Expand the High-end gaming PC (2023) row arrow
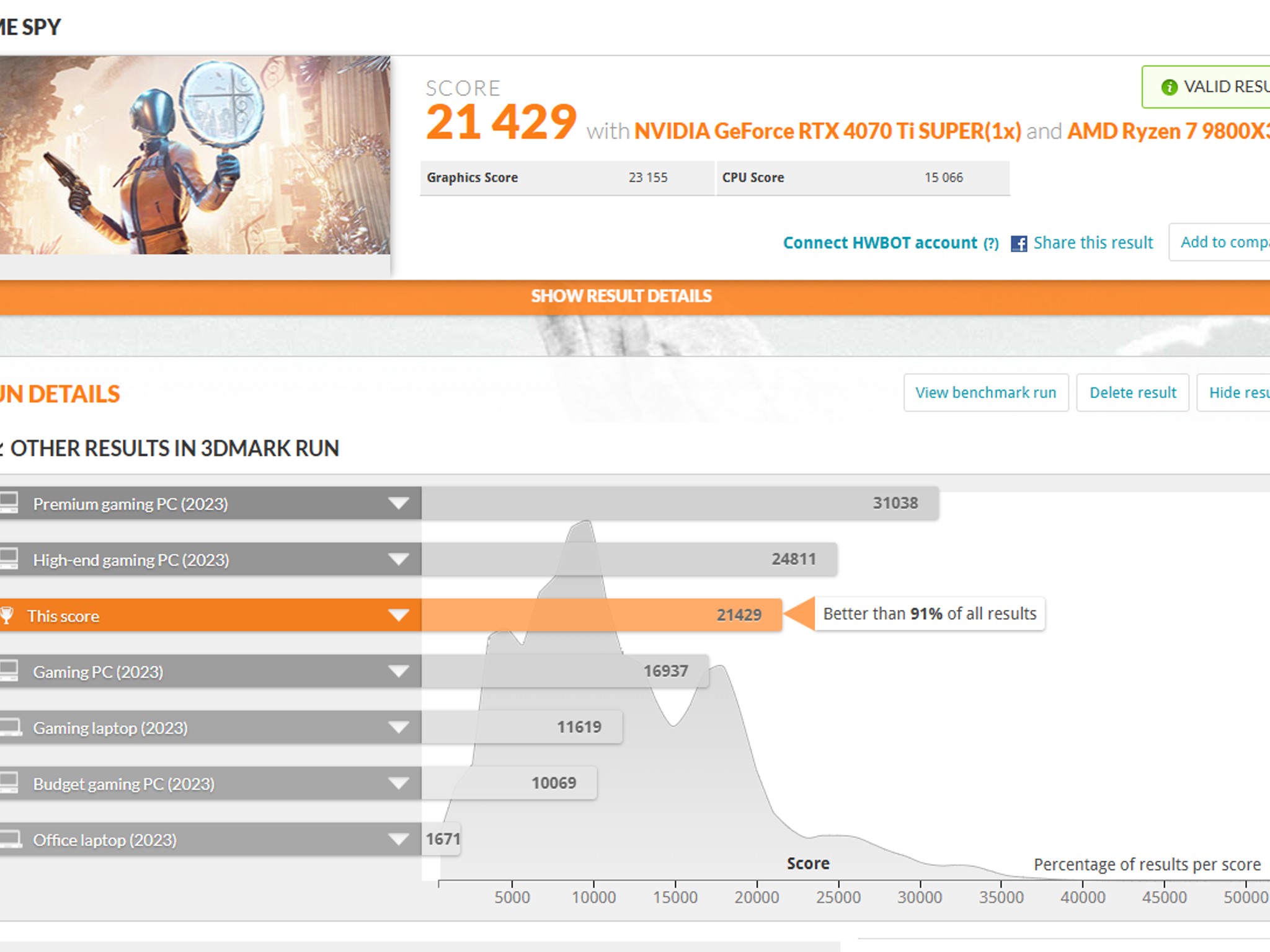This screenshot has height=952, width=1270. (x=398, y=559)
